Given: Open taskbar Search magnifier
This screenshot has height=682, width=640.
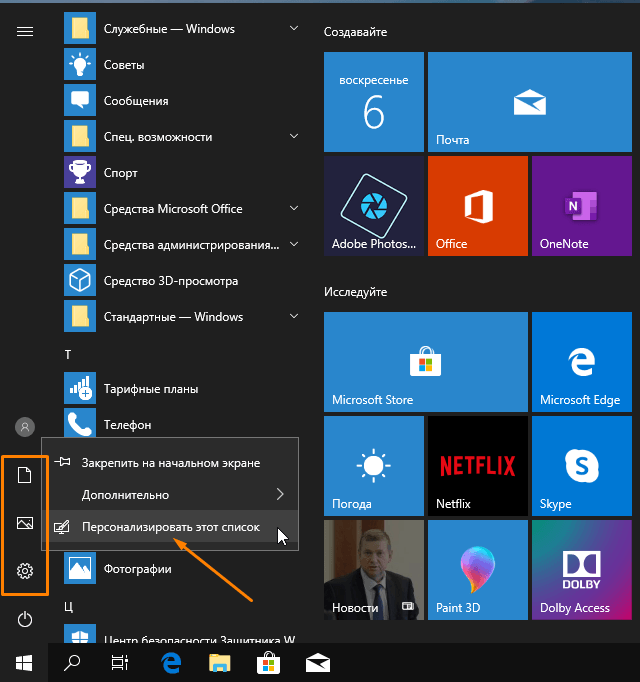Looking at the screenshot, I should tap(72, 663).
